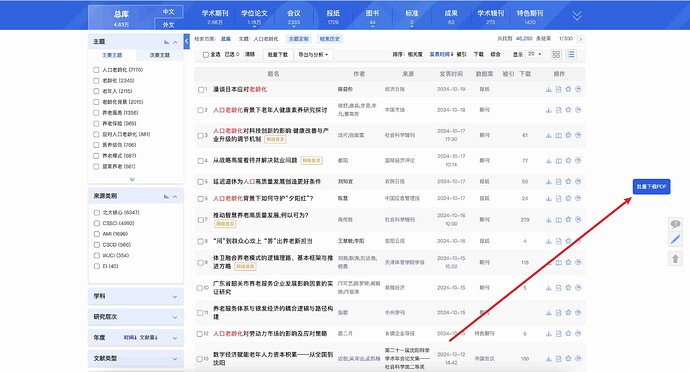Switch to the 学位论文 database tab
Viewport: 690px width, 372px height.
(x=254, y=16)
